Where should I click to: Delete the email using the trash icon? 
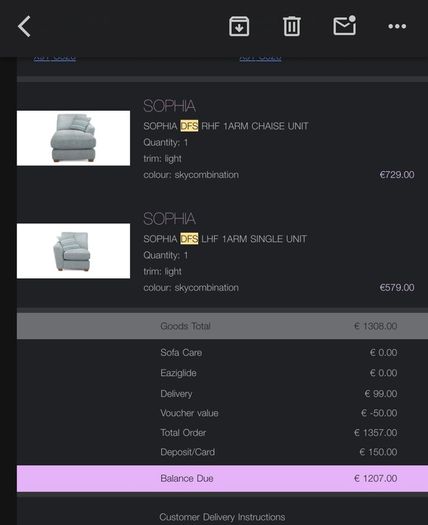pos(292,26)
